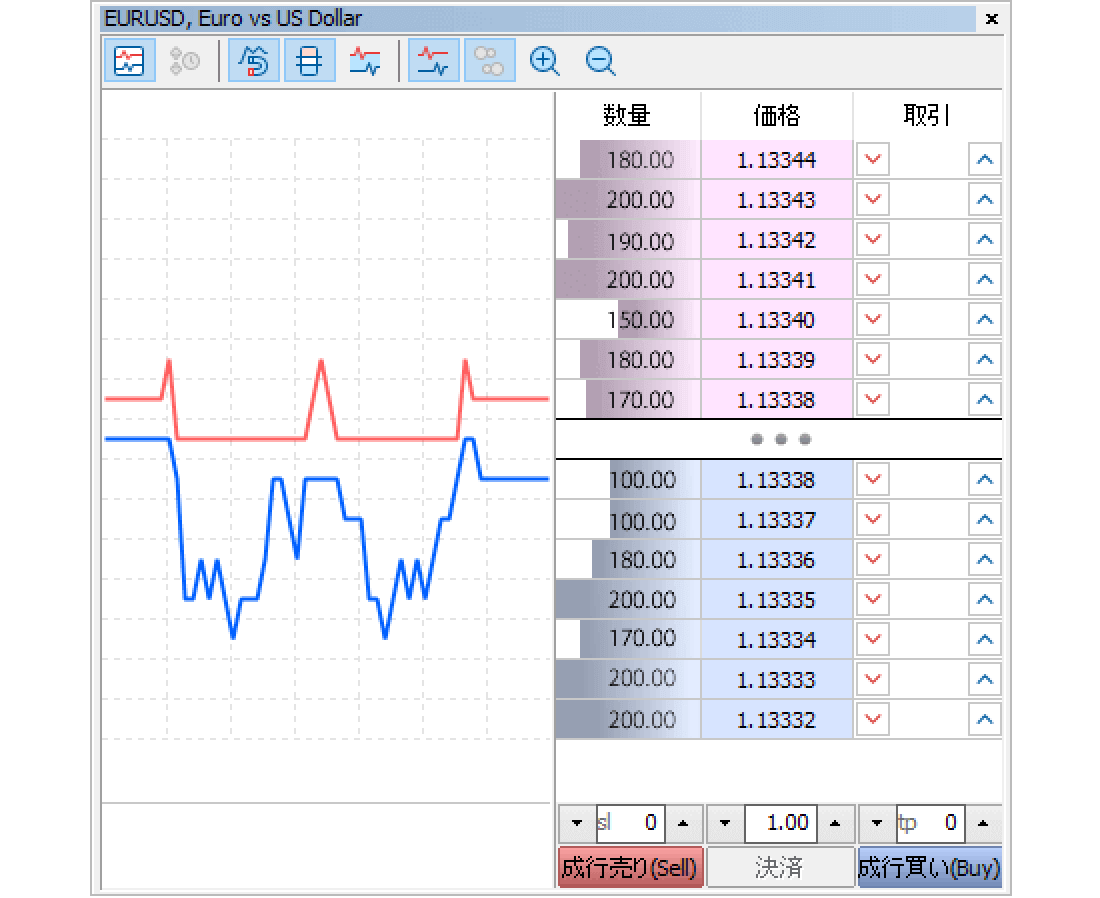The height and width of the screenshot is (898, 1100).
Task: Click sell arrow on the 1.13332 row
Action: 873,720
